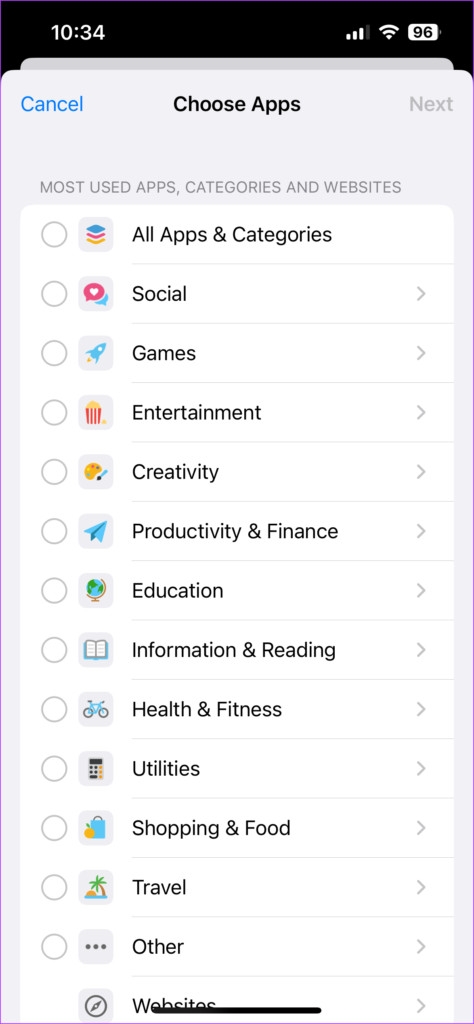Expand the Social category chevron
This screenshot has height=1024, width=474.
pyautogui.click(x=421, y=294)
